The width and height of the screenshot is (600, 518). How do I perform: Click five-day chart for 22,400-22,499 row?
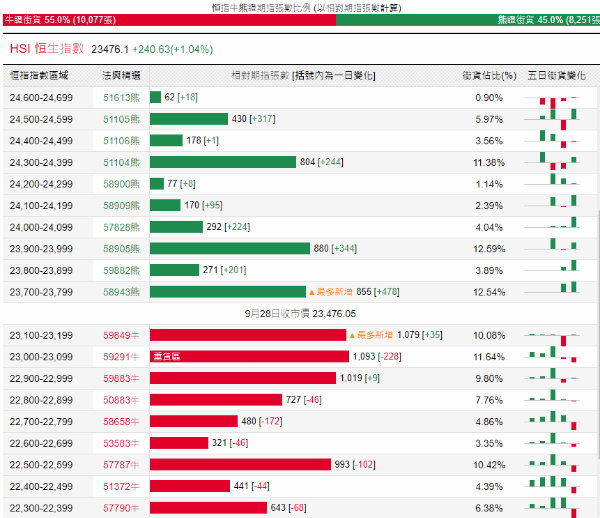point(552,485)
